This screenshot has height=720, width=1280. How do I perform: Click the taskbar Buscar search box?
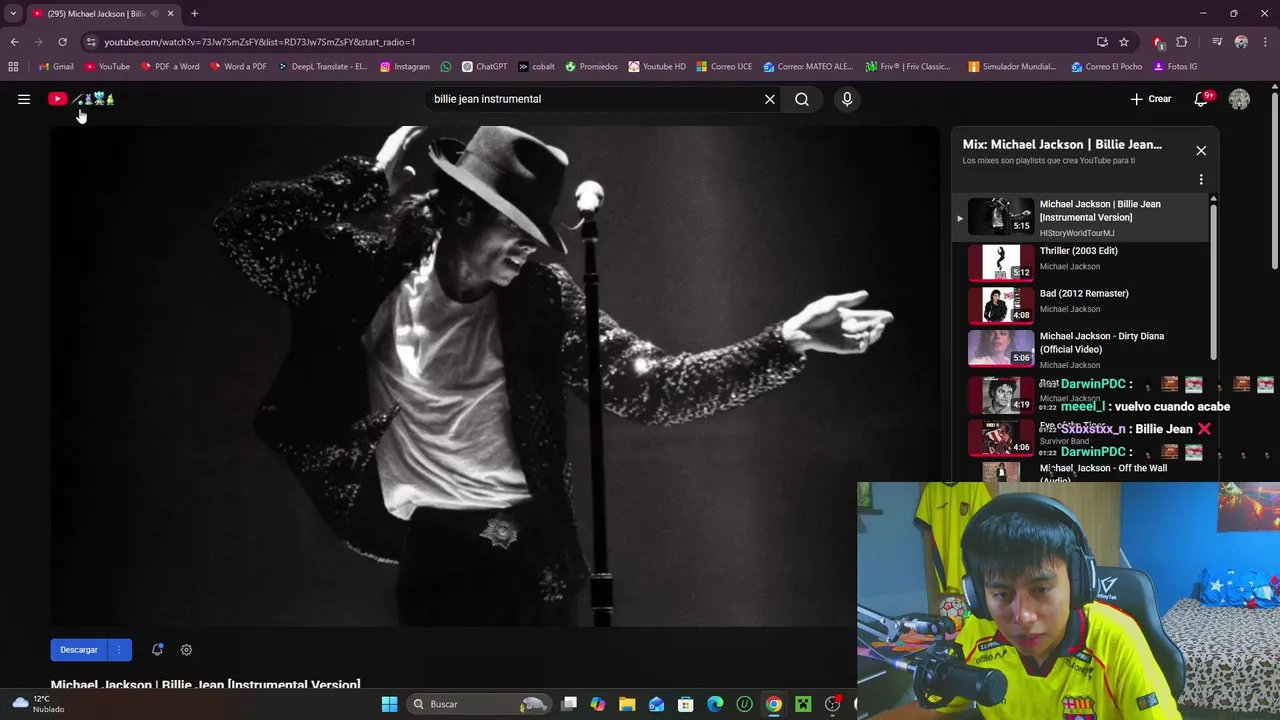(x=481, y=704)
